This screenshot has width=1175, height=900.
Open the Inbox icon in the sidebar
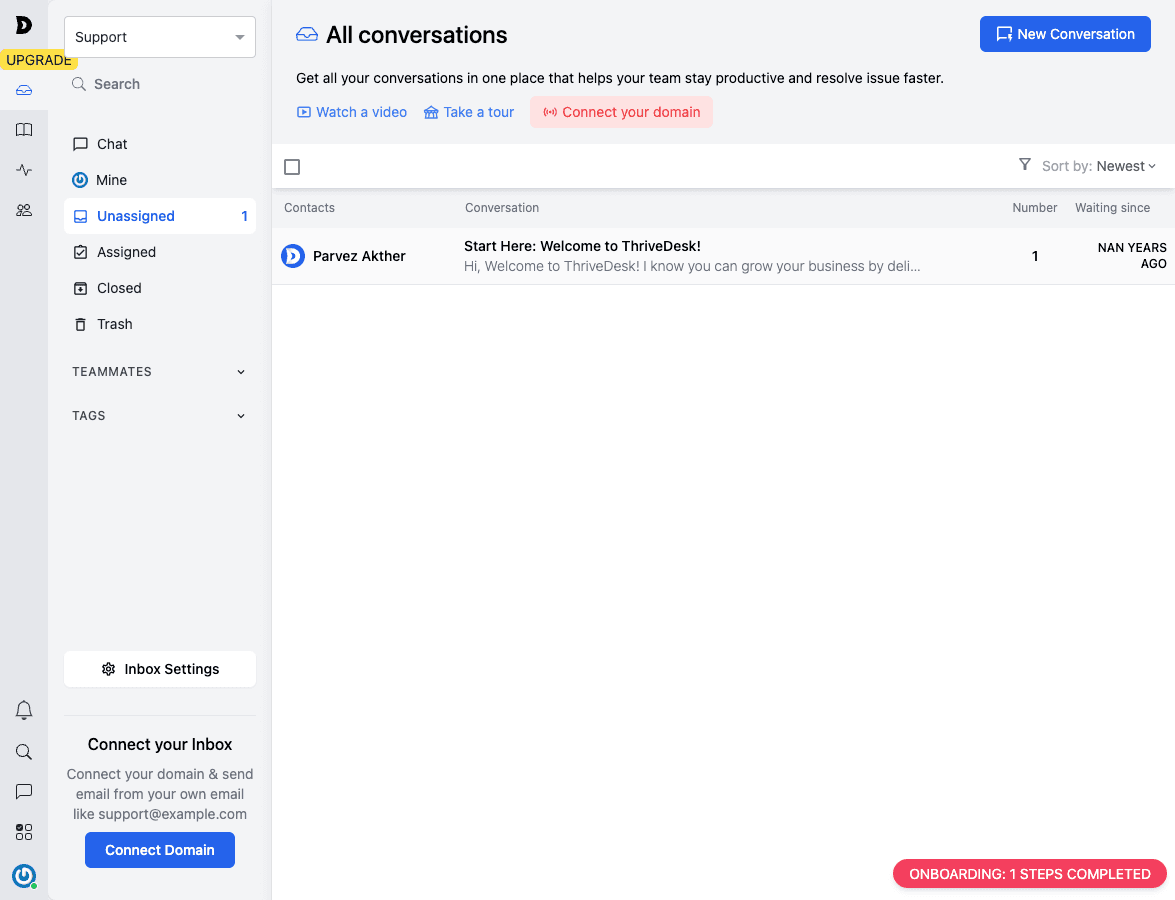pos(24,89)
